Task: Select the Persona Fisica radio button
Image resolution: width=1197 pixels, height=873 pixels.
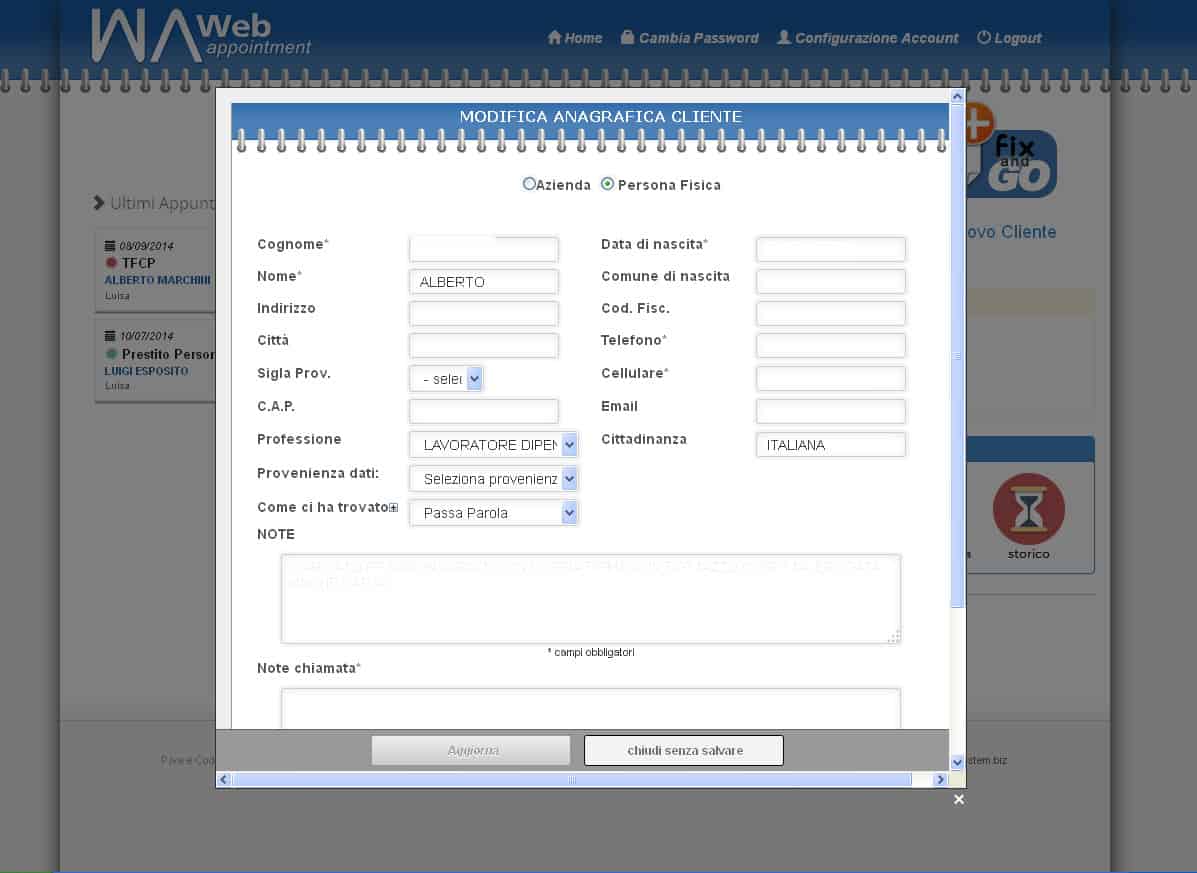Action: coord(607,184)
